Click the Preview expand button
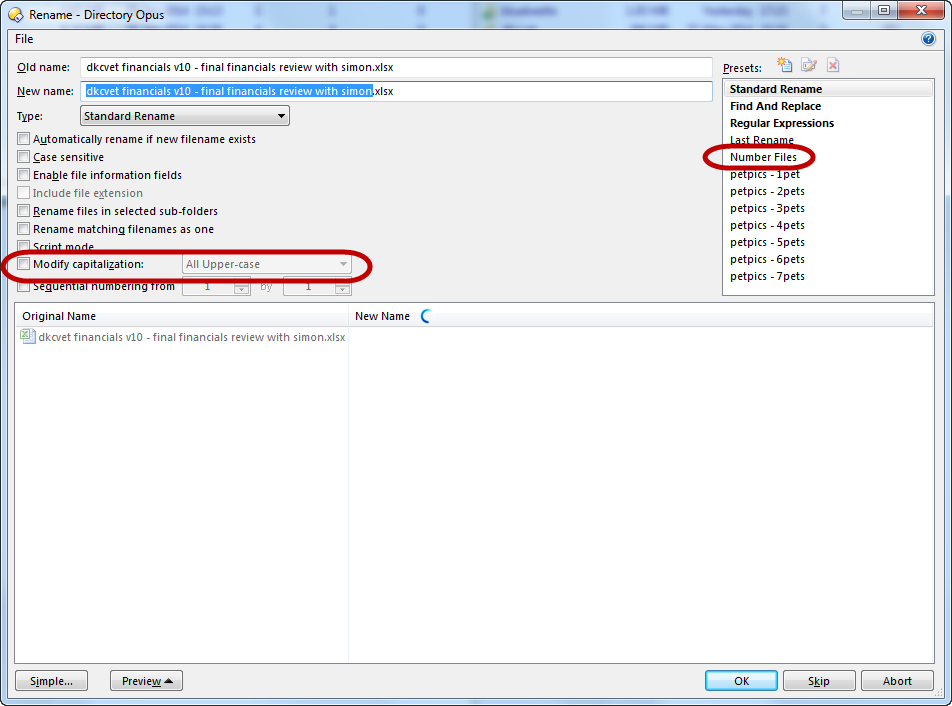952x706 pixels. [x=146, y=681]
